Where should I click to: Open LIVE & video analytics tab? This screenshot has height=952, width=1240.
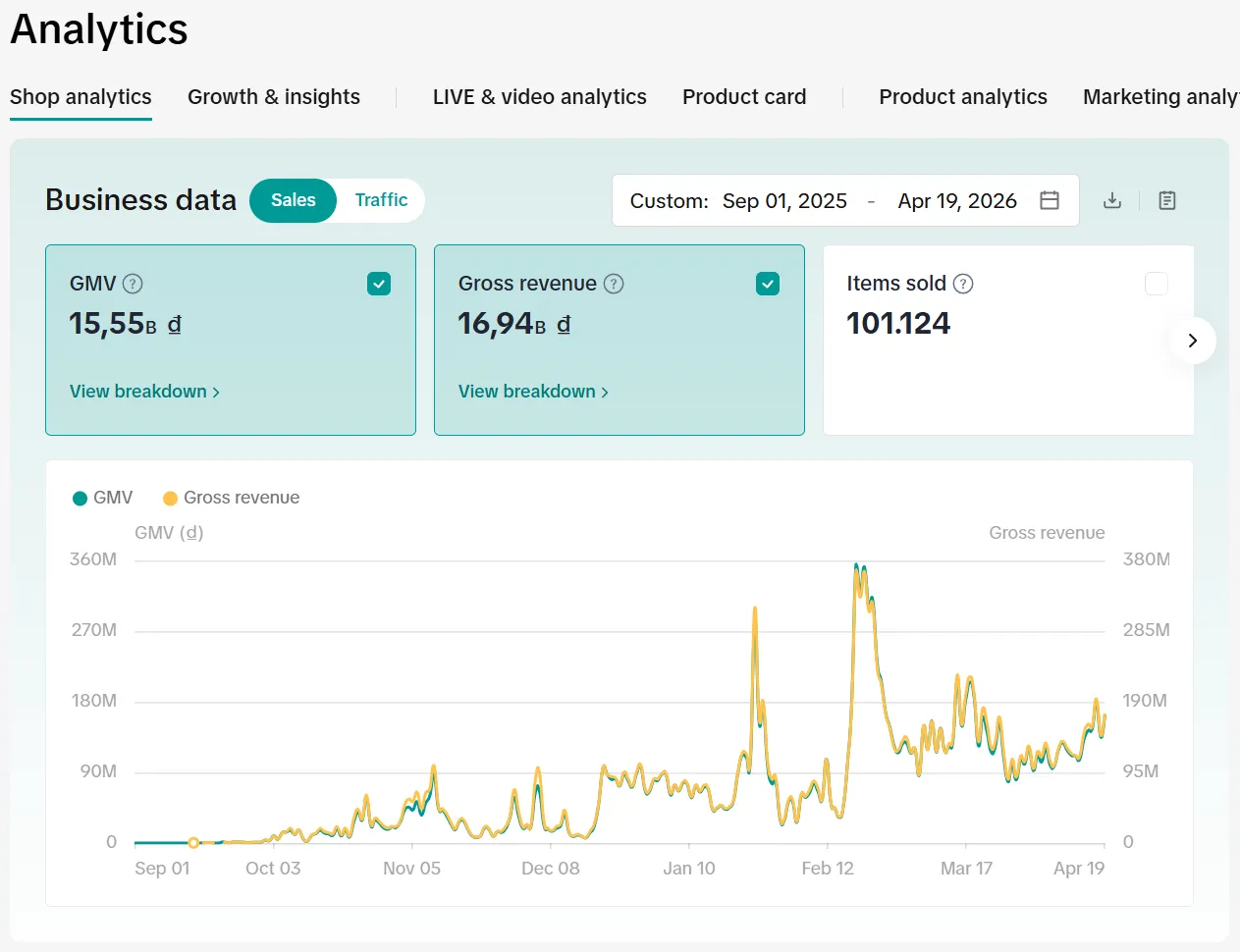539,97
